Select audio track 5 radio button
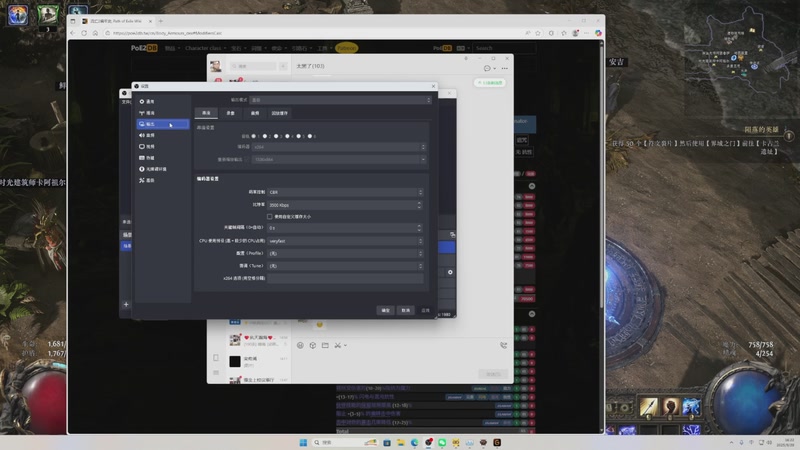The image size is (800, 450). coord(298,136)
